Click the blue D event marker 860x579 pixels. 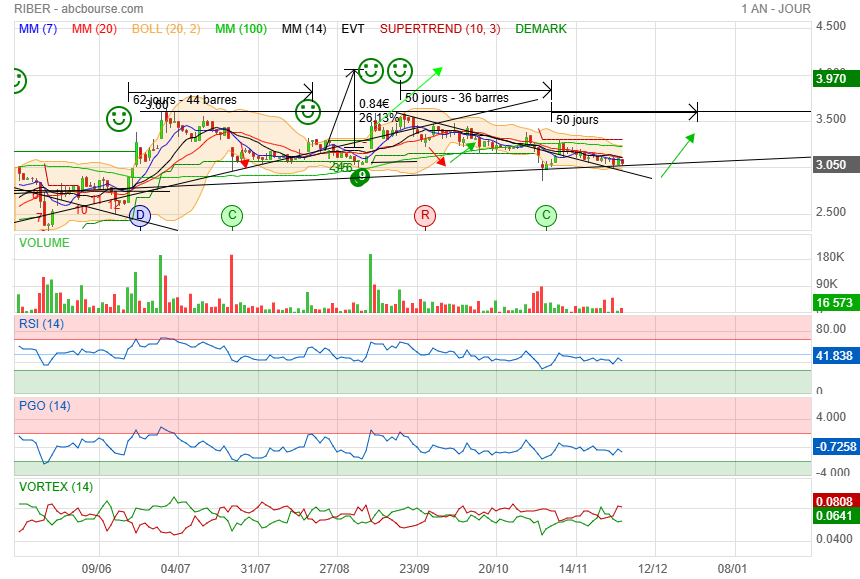pos(139,215)
